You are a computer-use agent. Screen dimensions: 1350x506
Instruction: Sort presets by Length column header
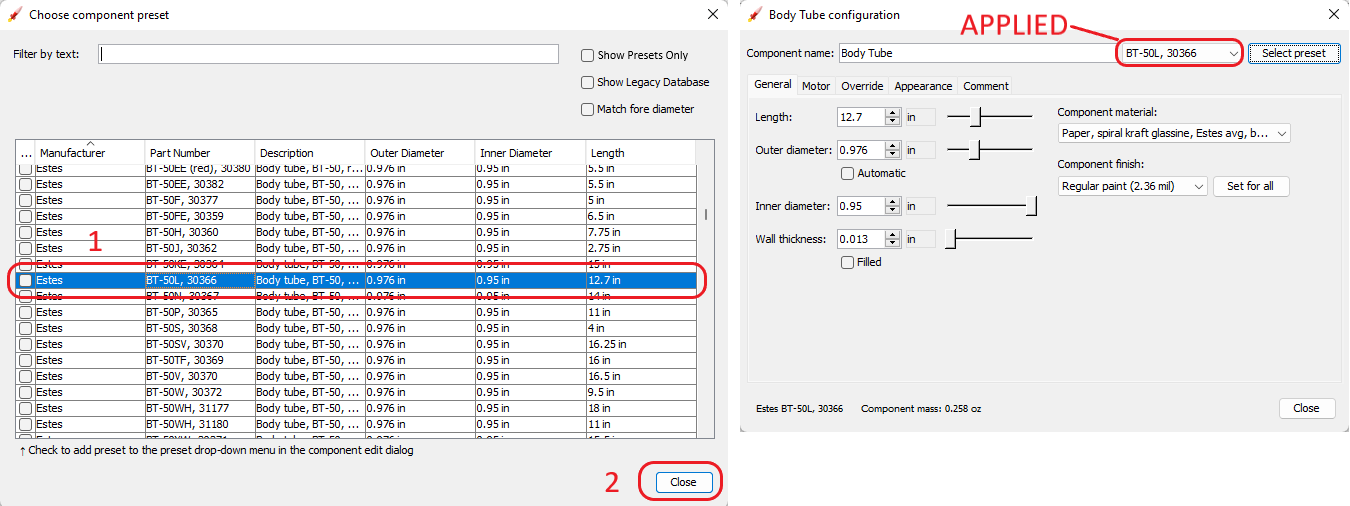click(640, 153)
